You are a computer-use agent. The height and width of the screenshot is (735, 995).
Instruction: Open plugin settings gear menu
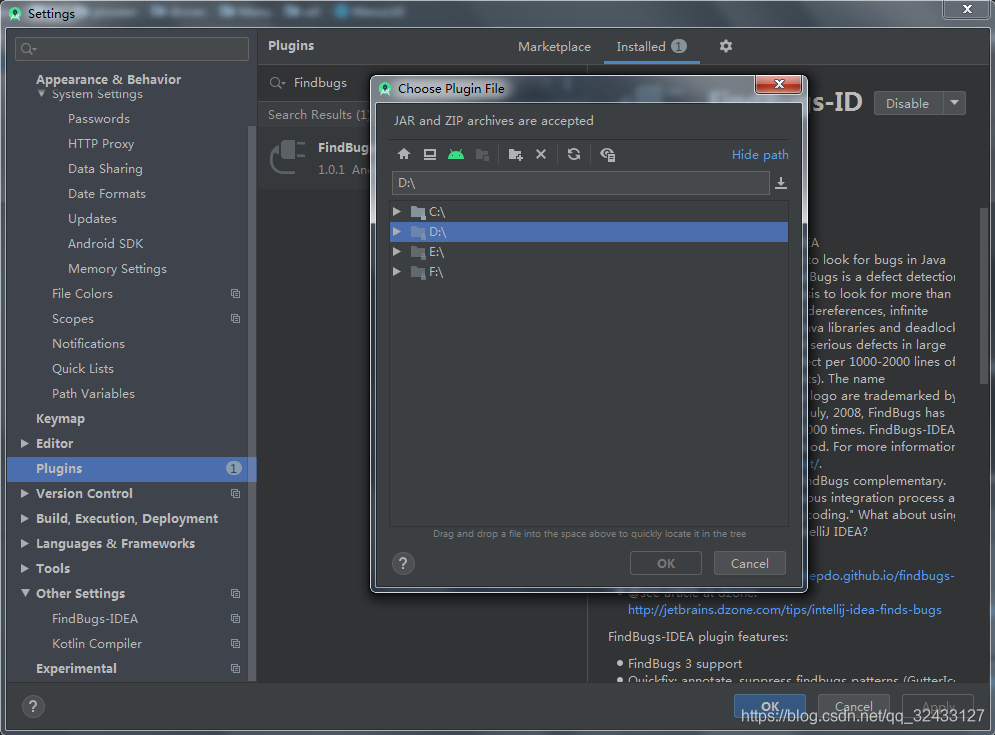point(726,46)
